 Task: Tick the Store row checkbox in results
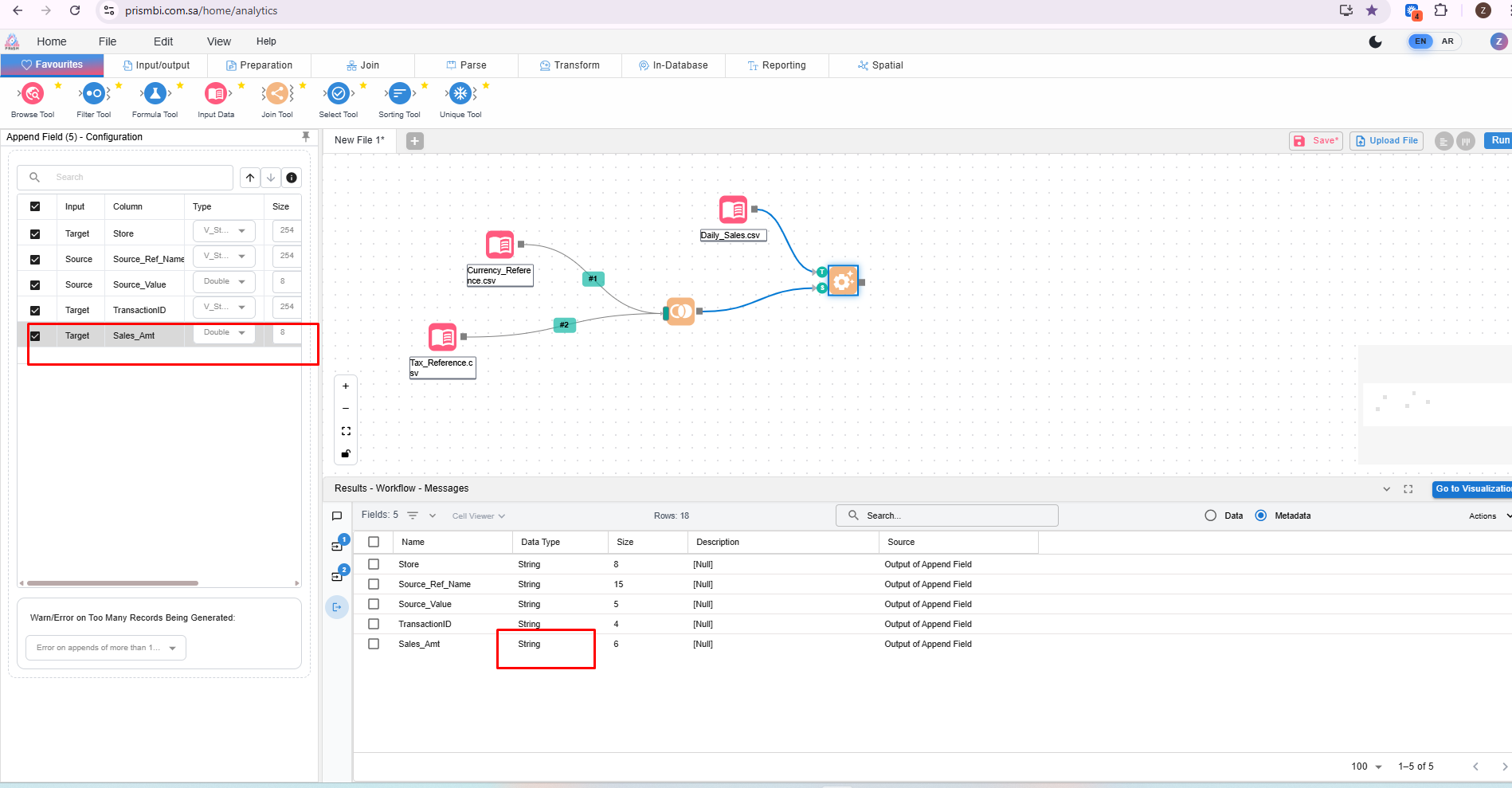pos(374,564)
